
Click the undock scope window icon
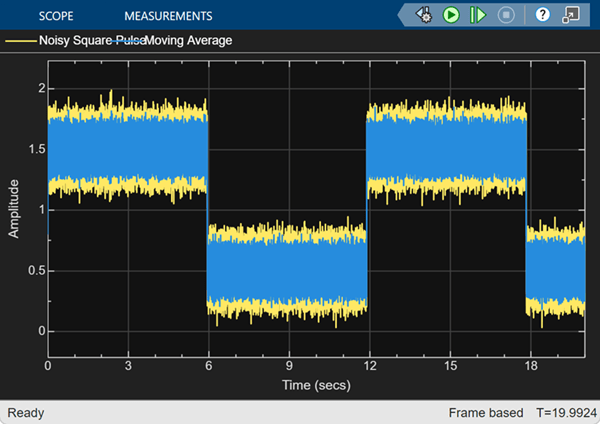tap(570, 15)
